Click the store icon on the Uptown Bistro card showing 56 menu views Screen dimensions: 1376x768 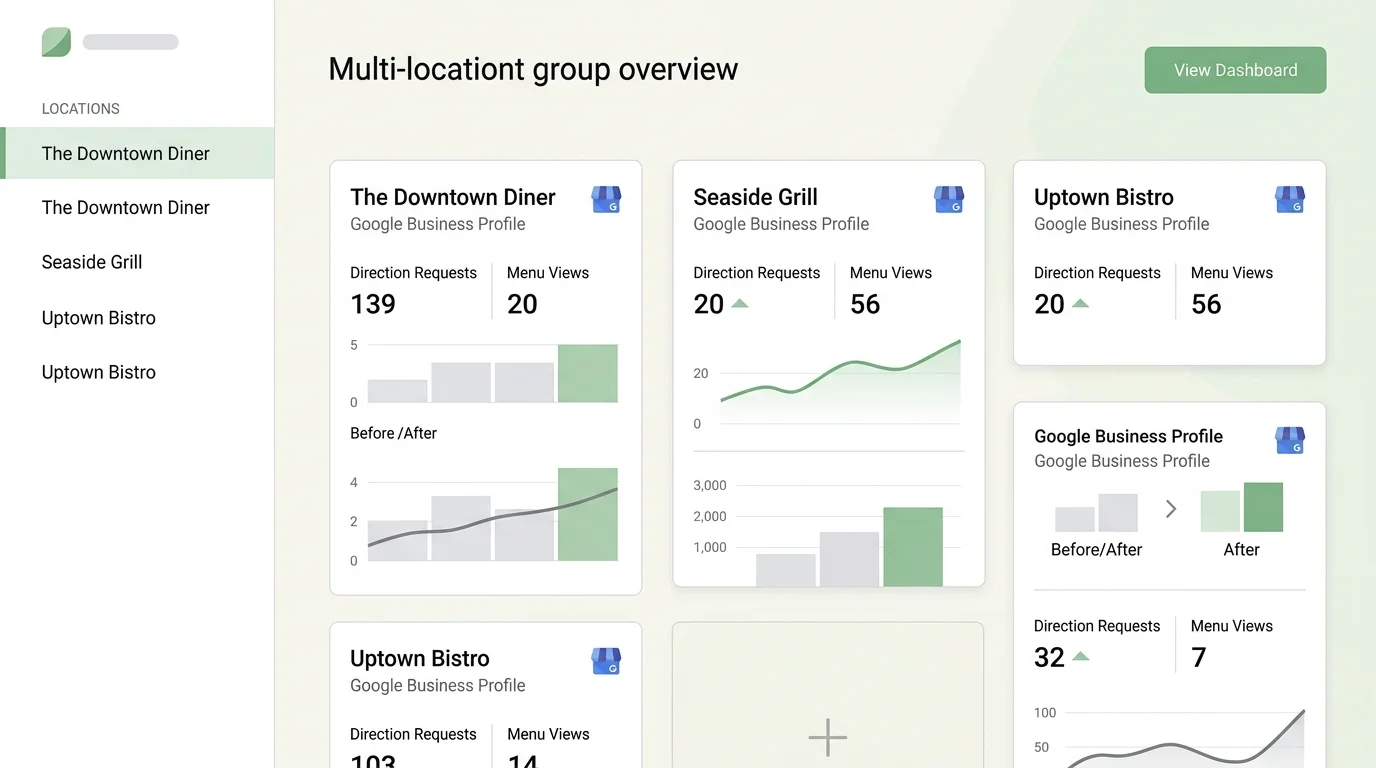coord(1290,199)
